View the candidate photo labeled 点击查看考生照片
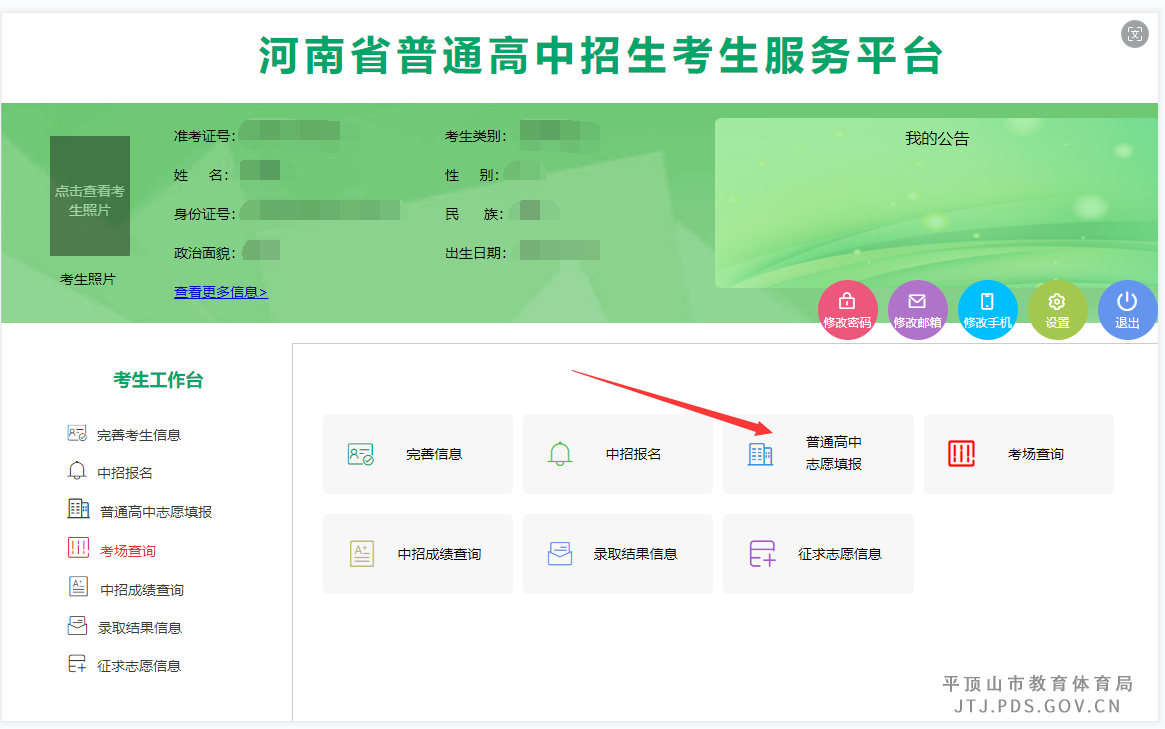 (x=89, y=196)
